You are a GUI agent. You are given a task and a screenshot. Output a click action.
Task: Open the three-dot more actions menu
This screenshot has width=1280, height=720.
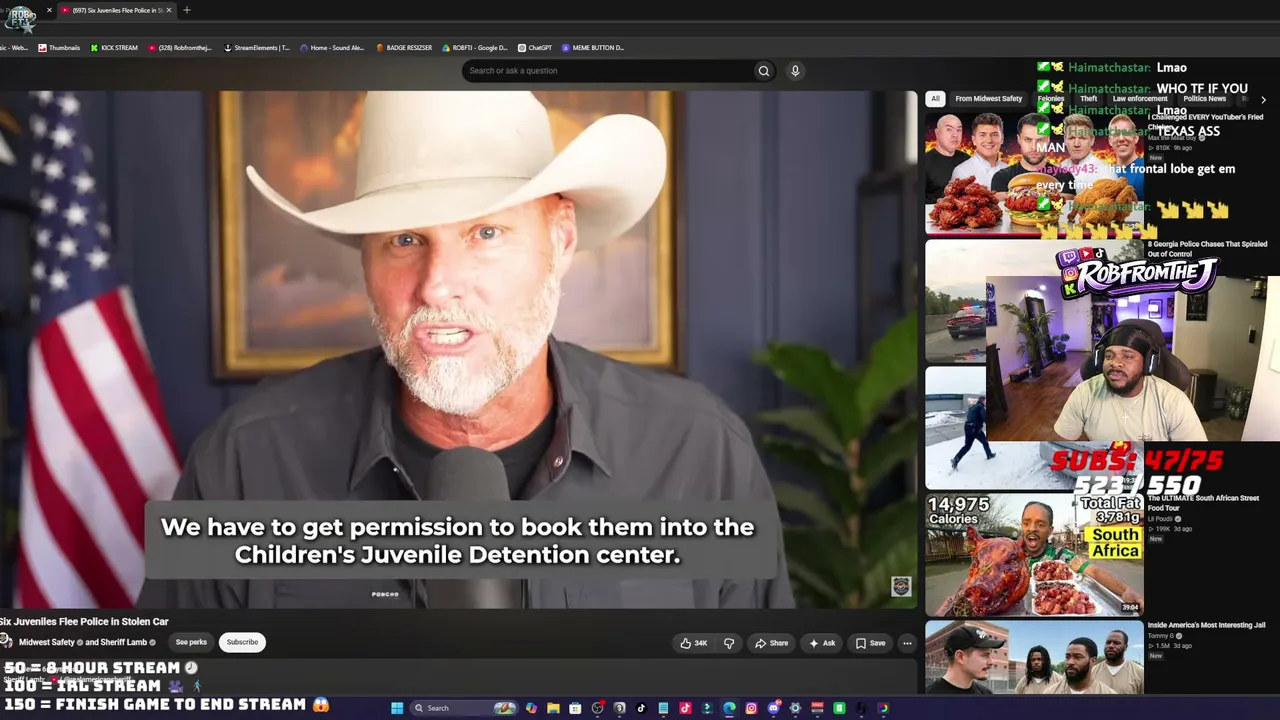tap(907, 643)
